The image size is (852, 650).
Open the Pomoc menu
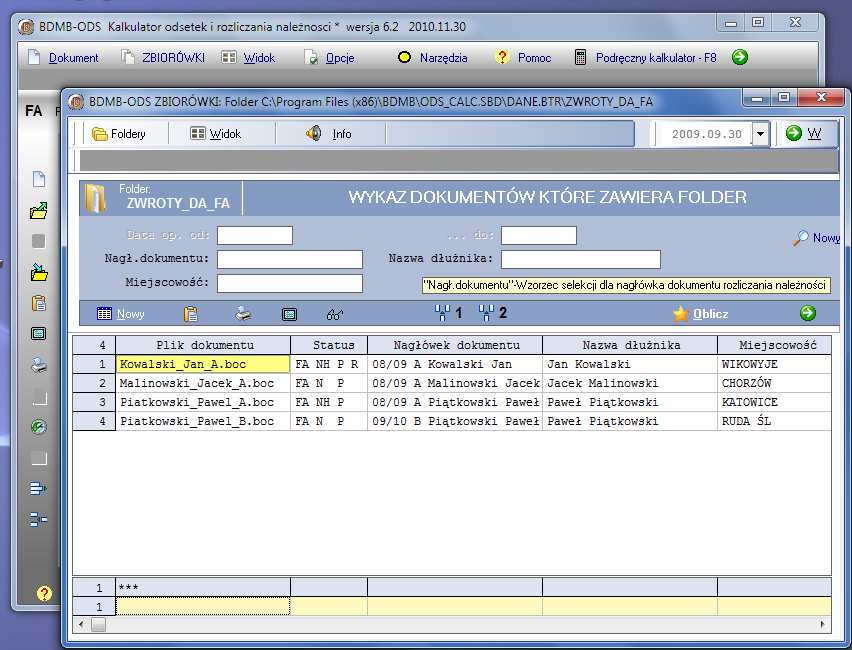point(523,58)
